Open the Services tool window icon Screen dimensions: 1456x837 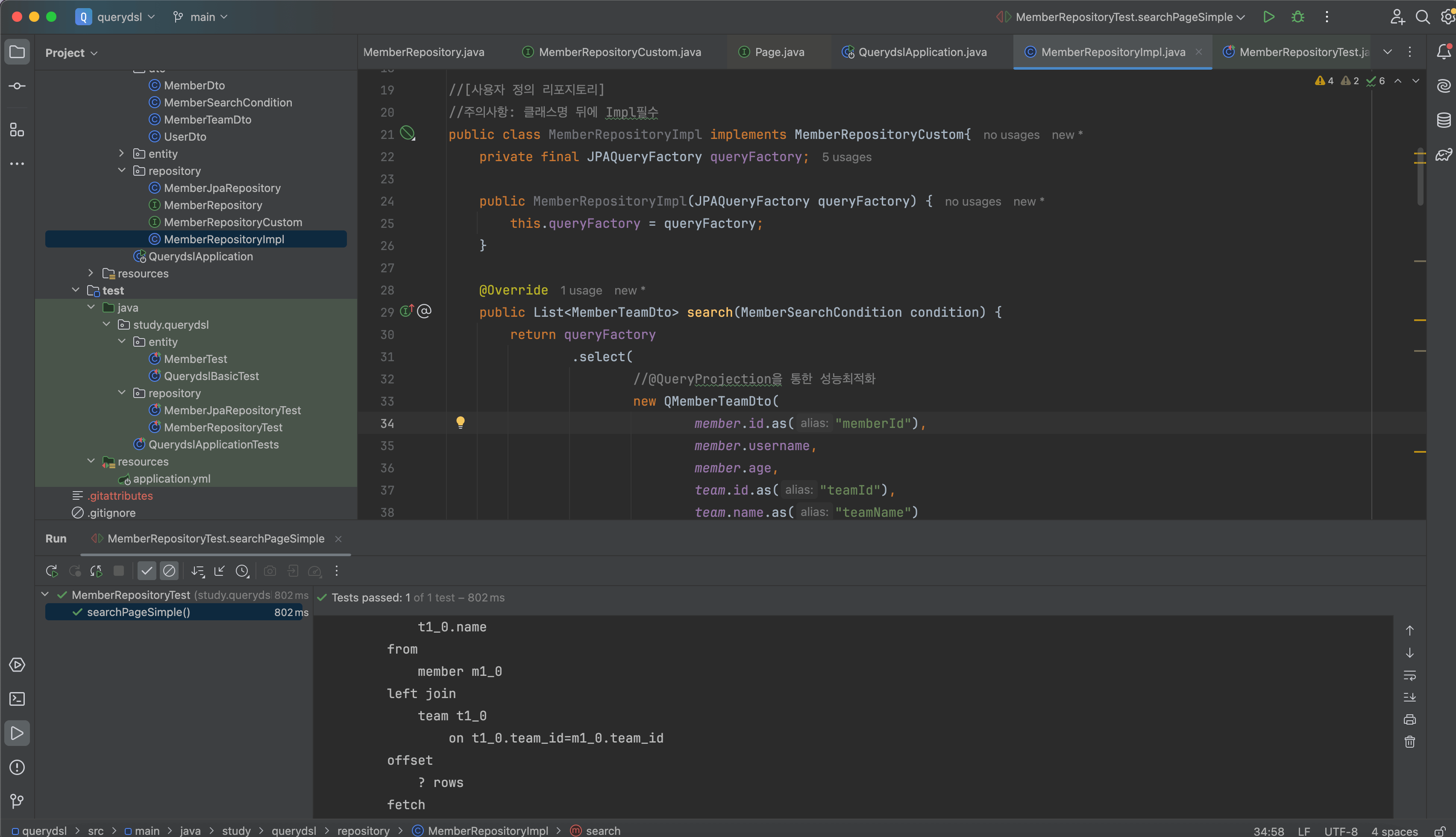[17, 665]
